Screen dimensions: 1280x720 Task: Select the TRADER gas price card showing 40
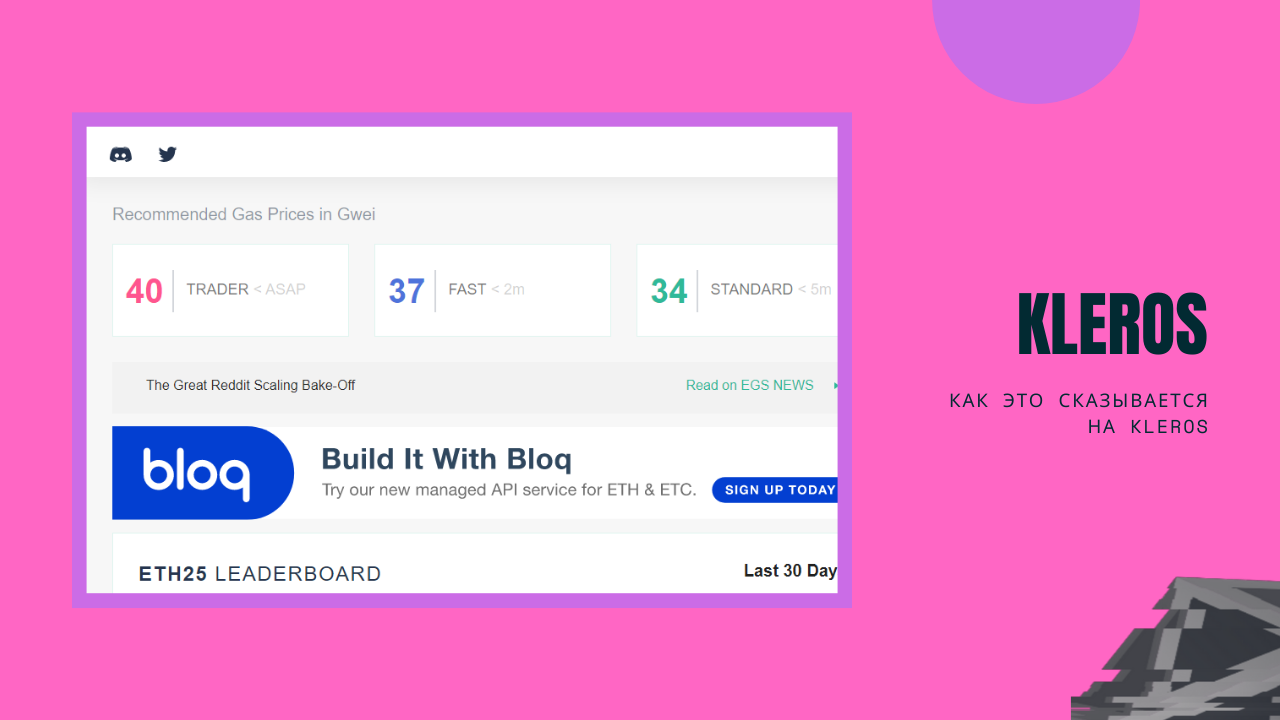[230, 290]
